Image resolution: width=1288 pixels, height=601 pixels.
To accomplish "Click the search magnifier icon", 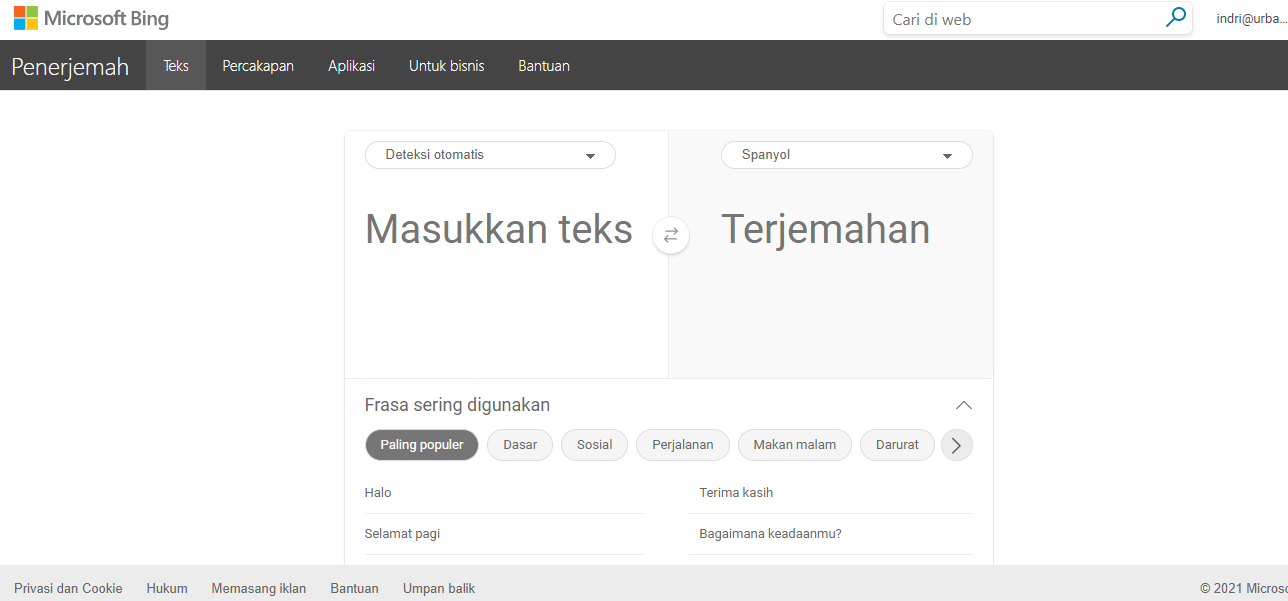I will (1175, 18).
